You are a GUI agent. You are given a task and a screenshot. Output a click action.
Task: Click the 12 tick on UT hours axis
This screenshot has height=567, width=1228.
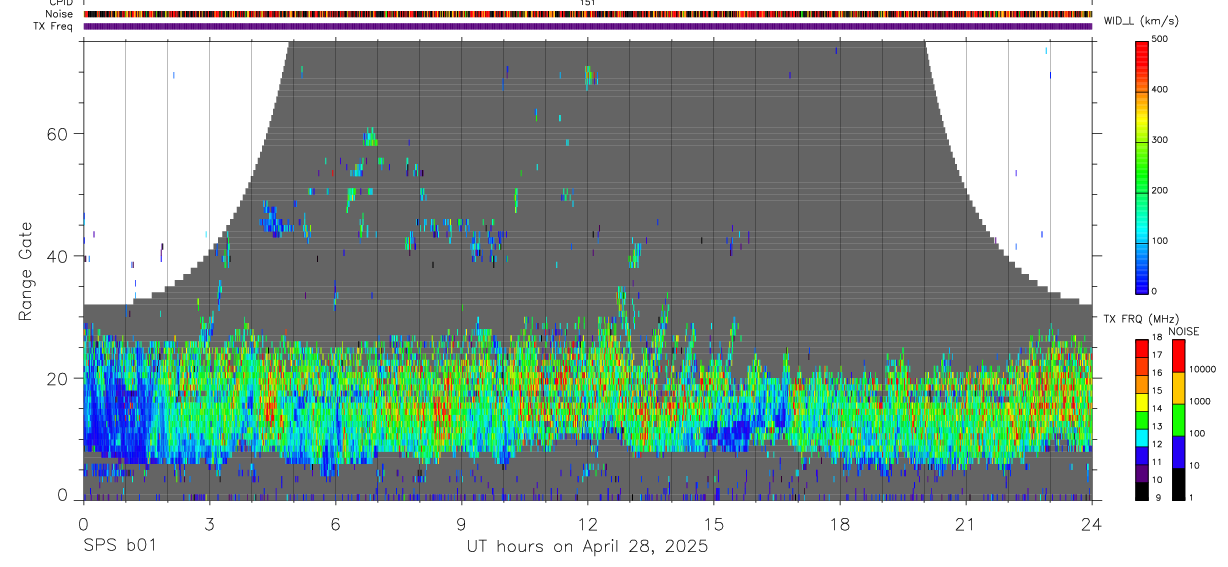click(587, 524)
